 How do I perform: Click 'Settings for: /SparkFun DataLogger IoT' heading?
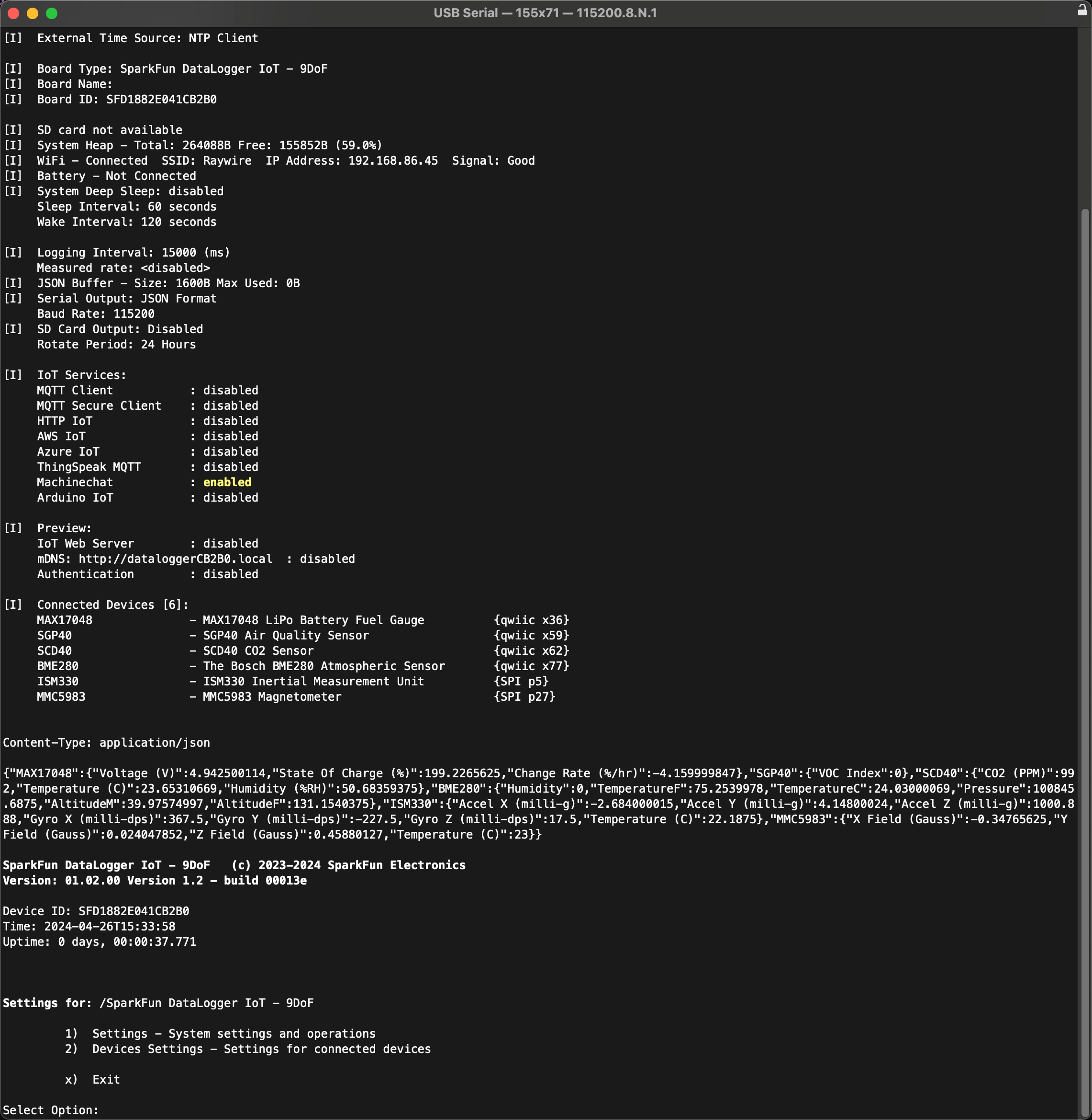click(158, 1003)
